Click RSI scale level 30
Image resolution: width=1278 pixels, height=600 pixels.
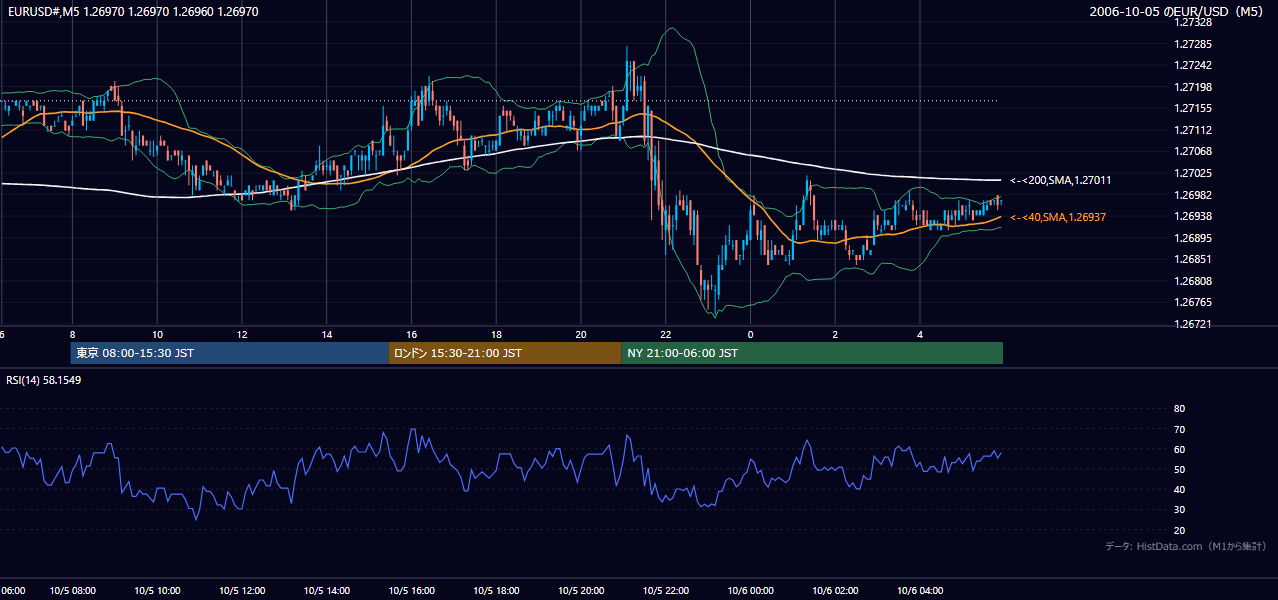[1179, 510]
